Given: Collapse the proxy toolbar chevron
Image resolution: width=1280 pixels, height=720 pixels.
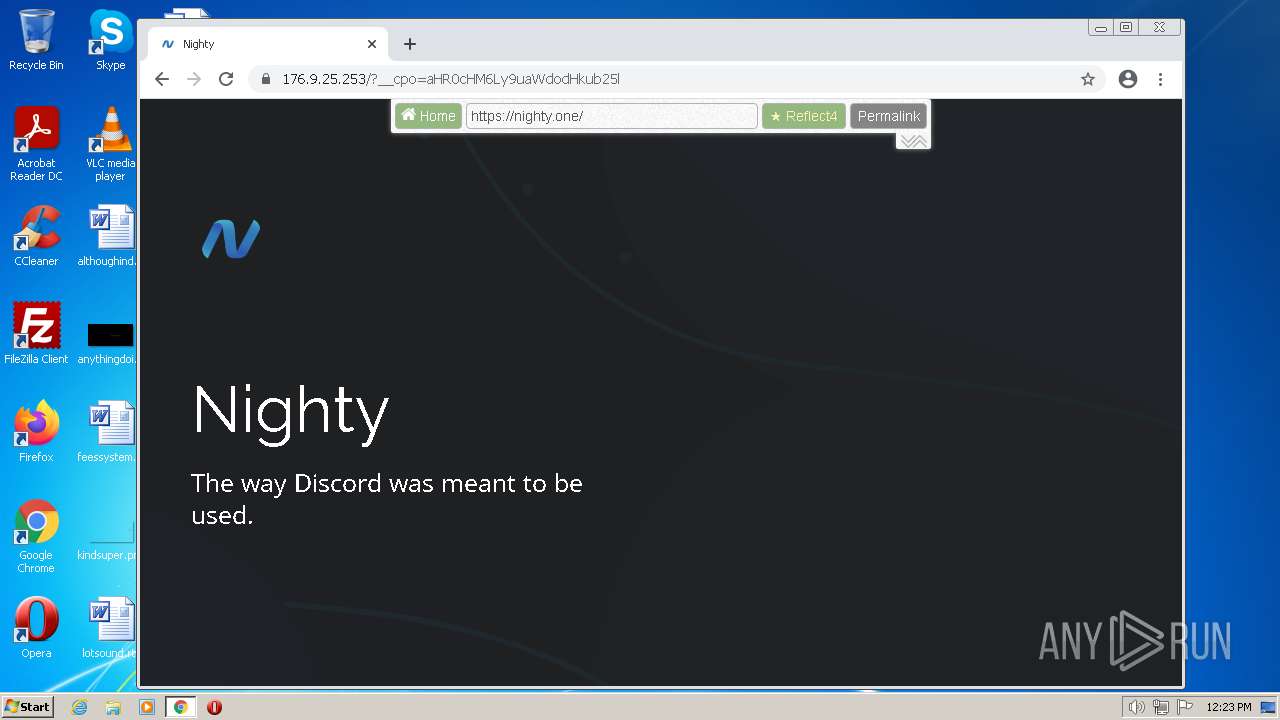Looking at the screenshot, I should pos(913,141).
